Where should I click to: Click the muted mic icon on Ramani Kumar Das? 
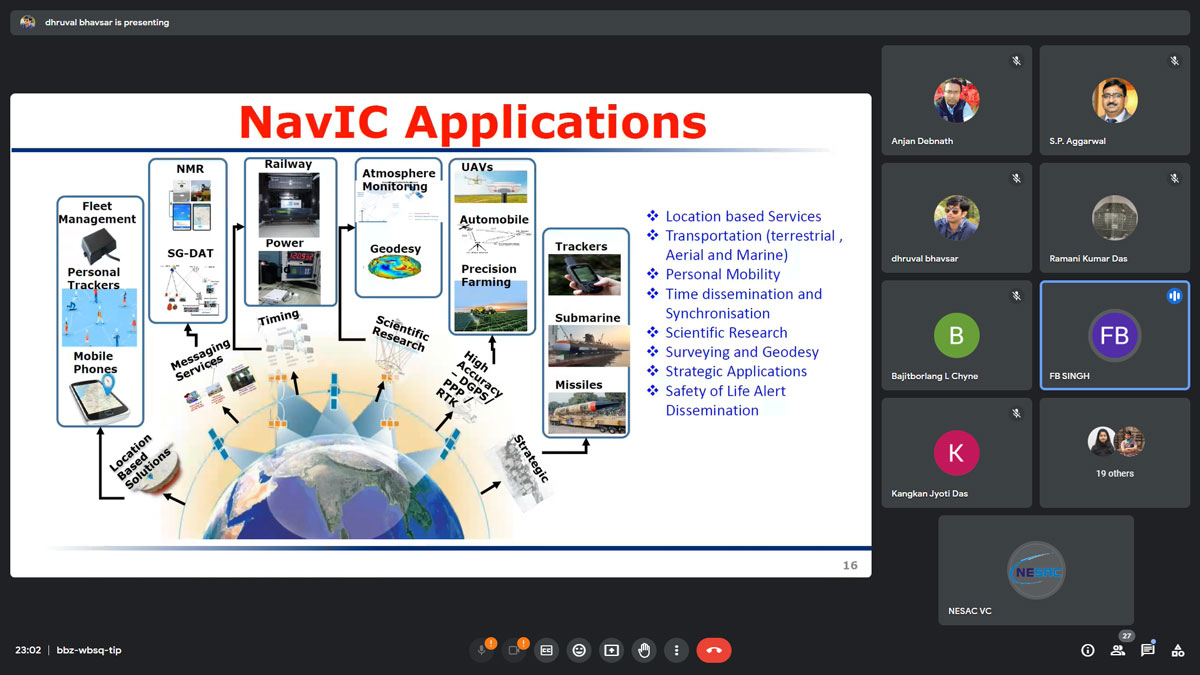click(x=1174, y=179)
